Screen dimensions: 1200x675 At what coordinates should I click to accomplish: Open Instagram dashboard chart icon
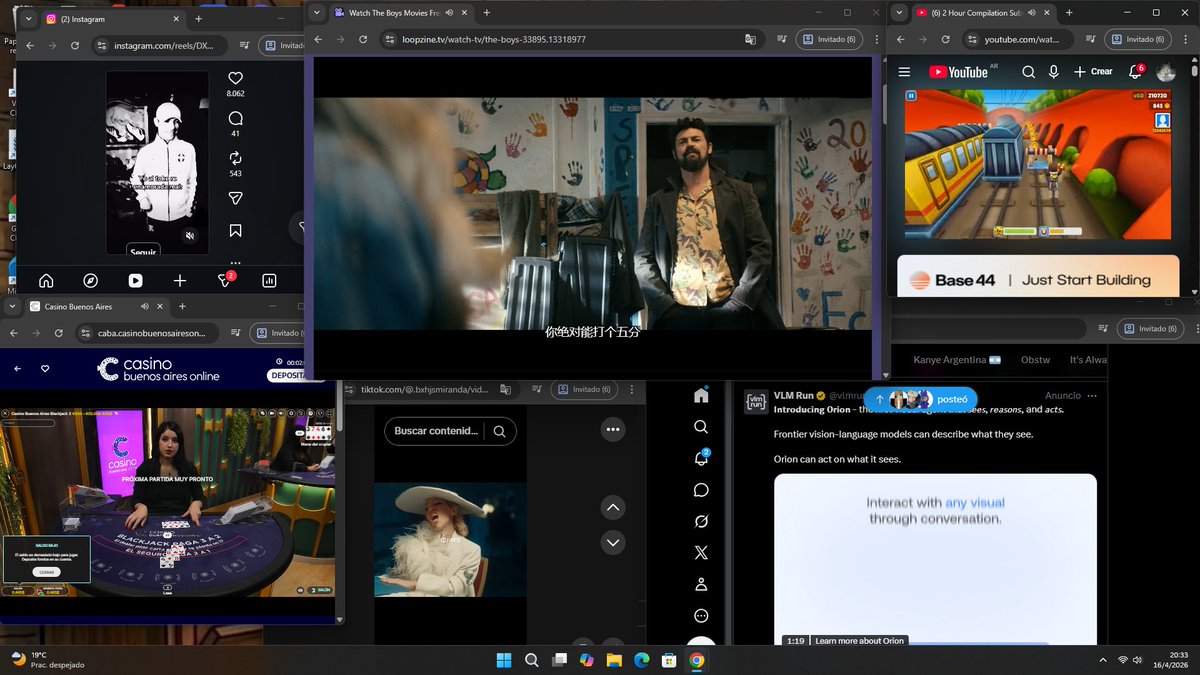pyautogui.click(x=269, y=281)
